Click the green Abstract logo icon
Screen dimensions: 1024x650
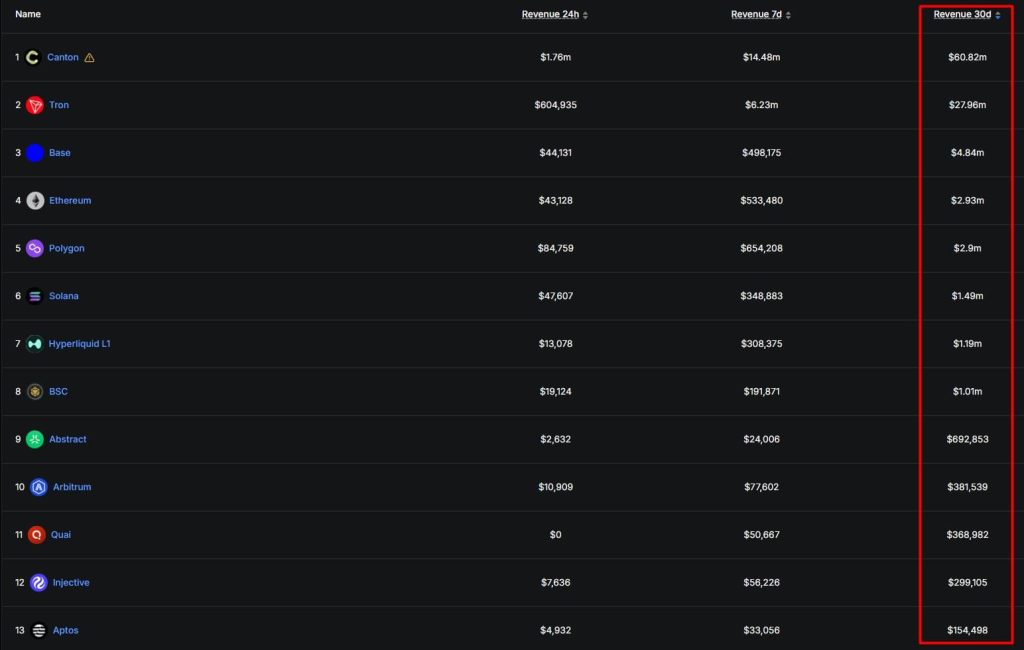click(x=35, y=439)
